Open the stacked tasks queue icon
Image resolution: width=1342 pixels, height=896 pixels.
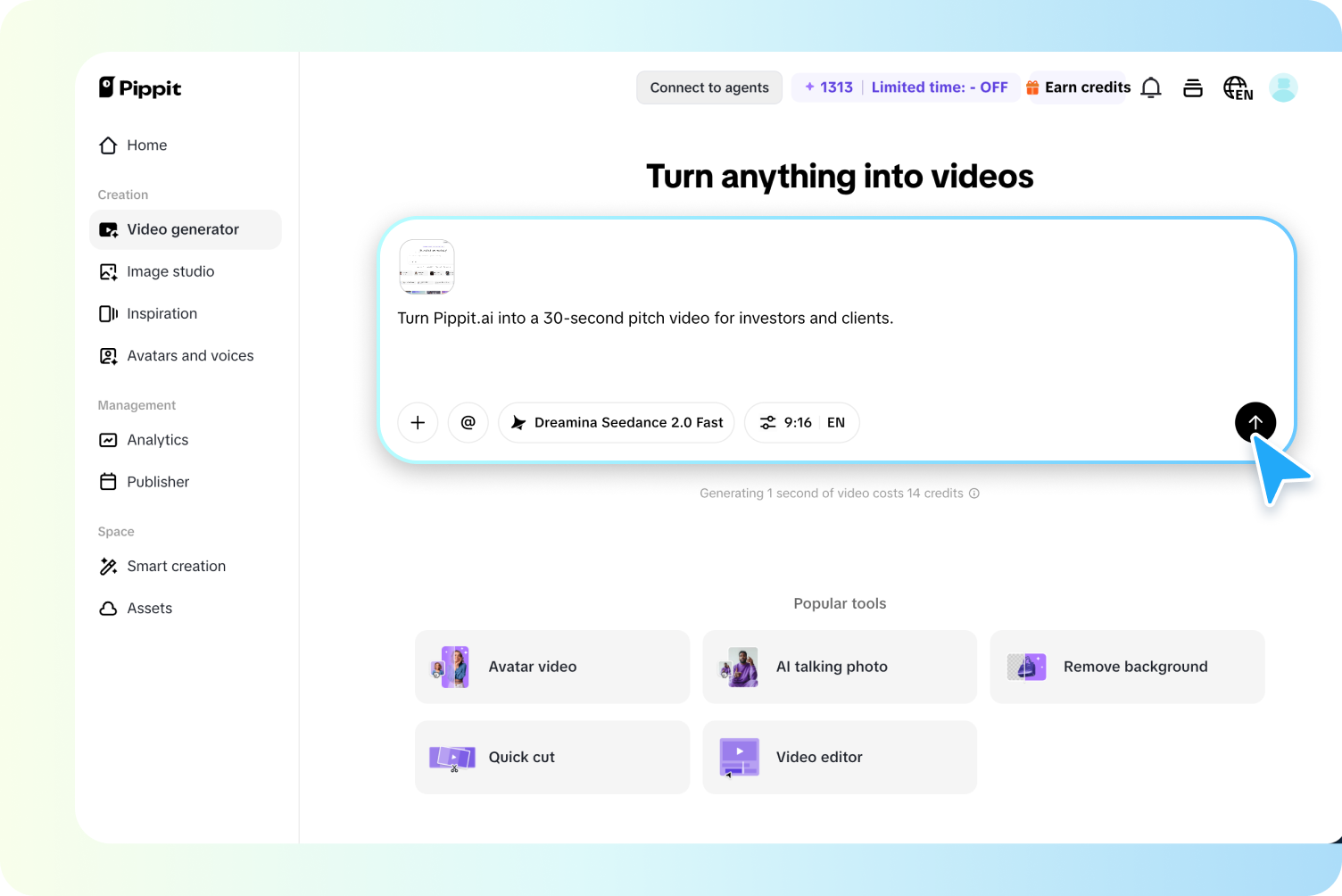tap(1193, 87)
